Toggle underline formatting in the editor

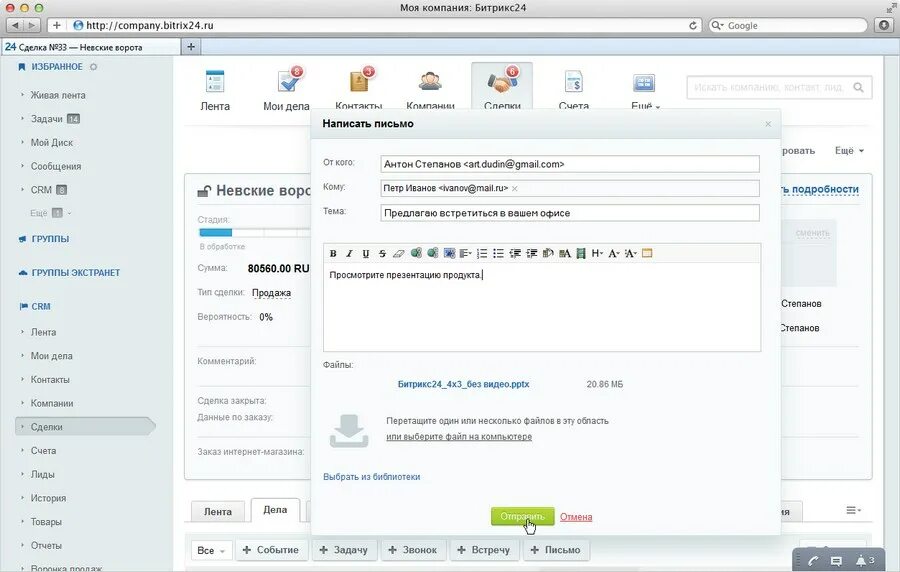pos(366,253)
